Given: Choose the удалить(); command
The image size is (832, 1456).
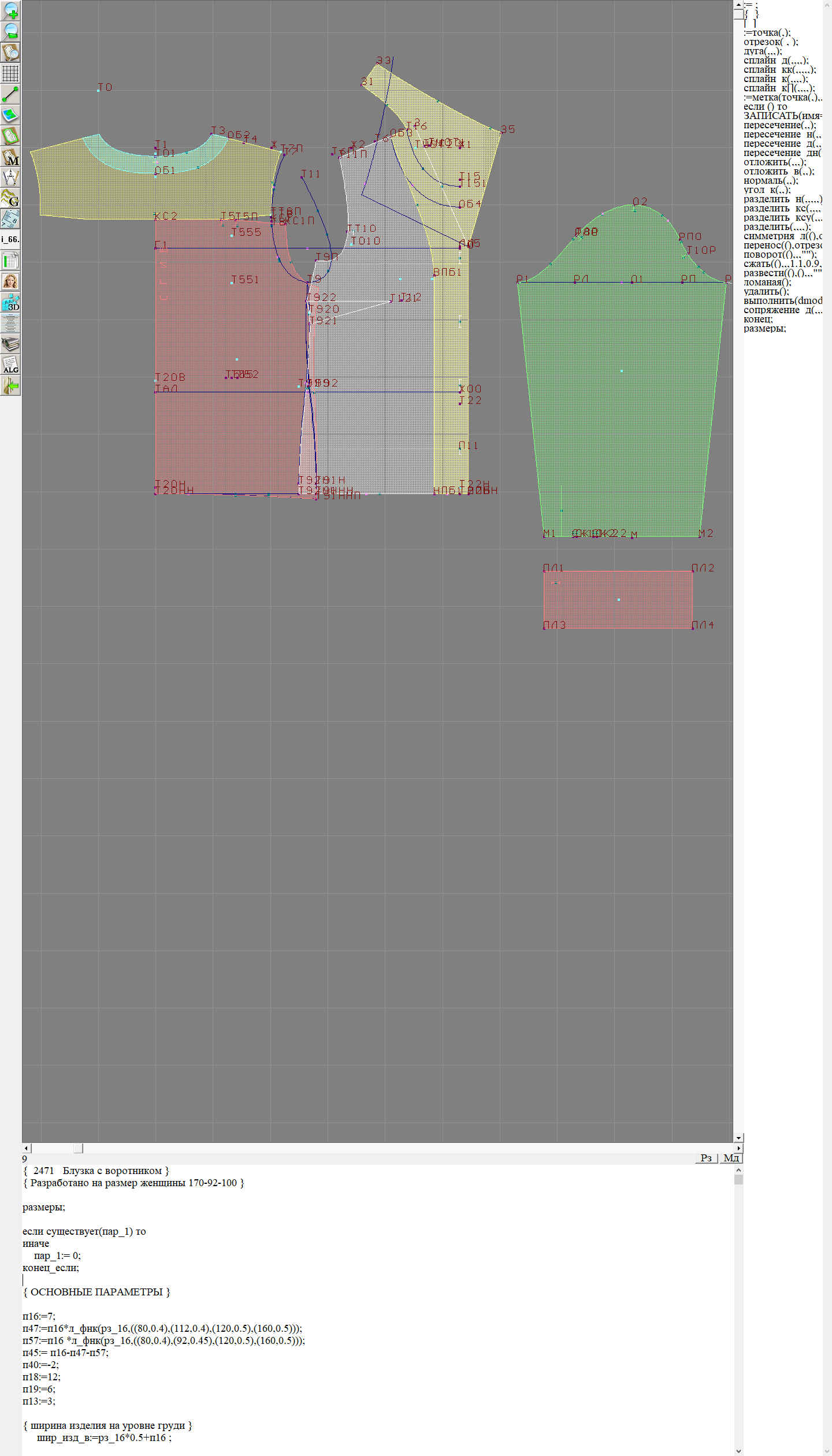Looking at the screenshot, I should pyautogui.click(x=766, y=291).
